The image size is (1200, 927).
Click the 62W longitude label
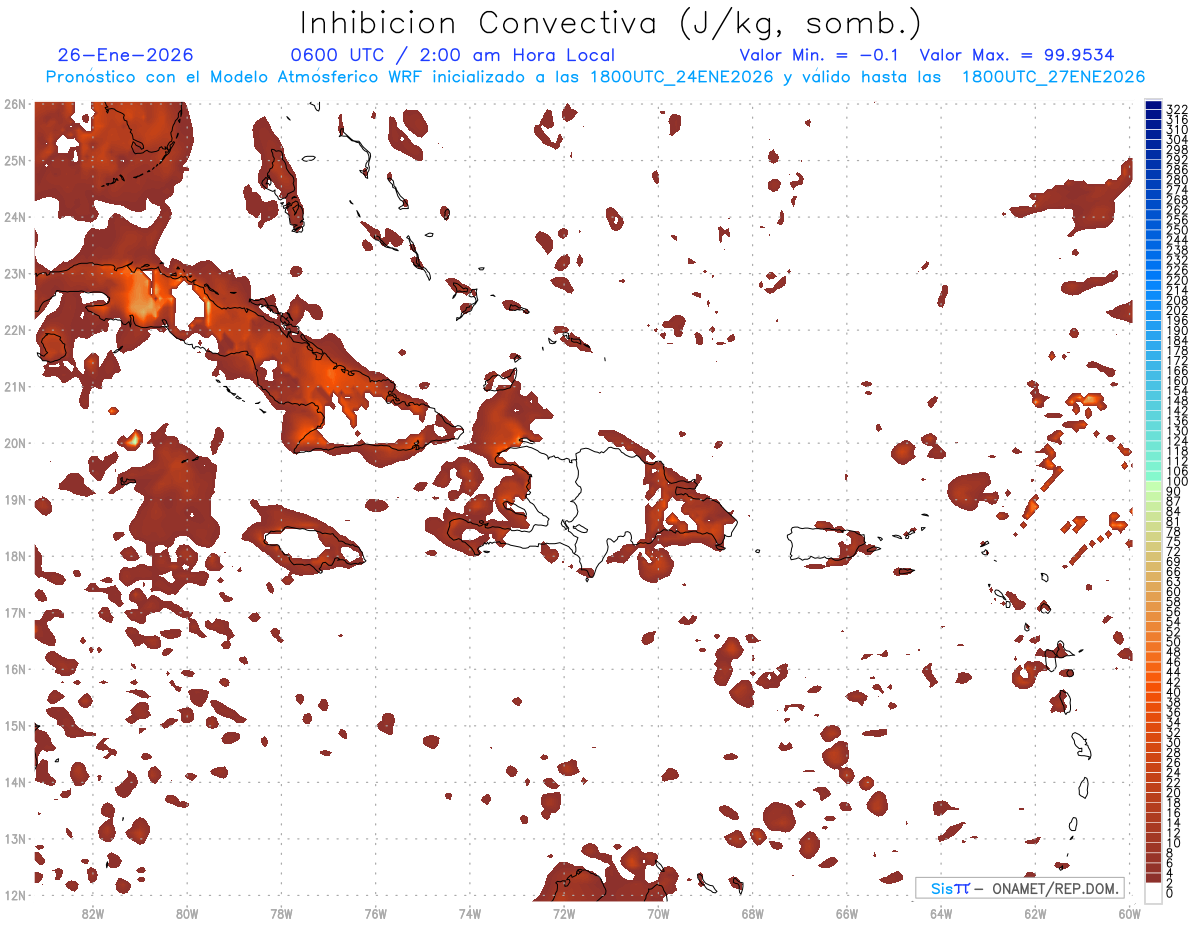(x=1036, y=912)
